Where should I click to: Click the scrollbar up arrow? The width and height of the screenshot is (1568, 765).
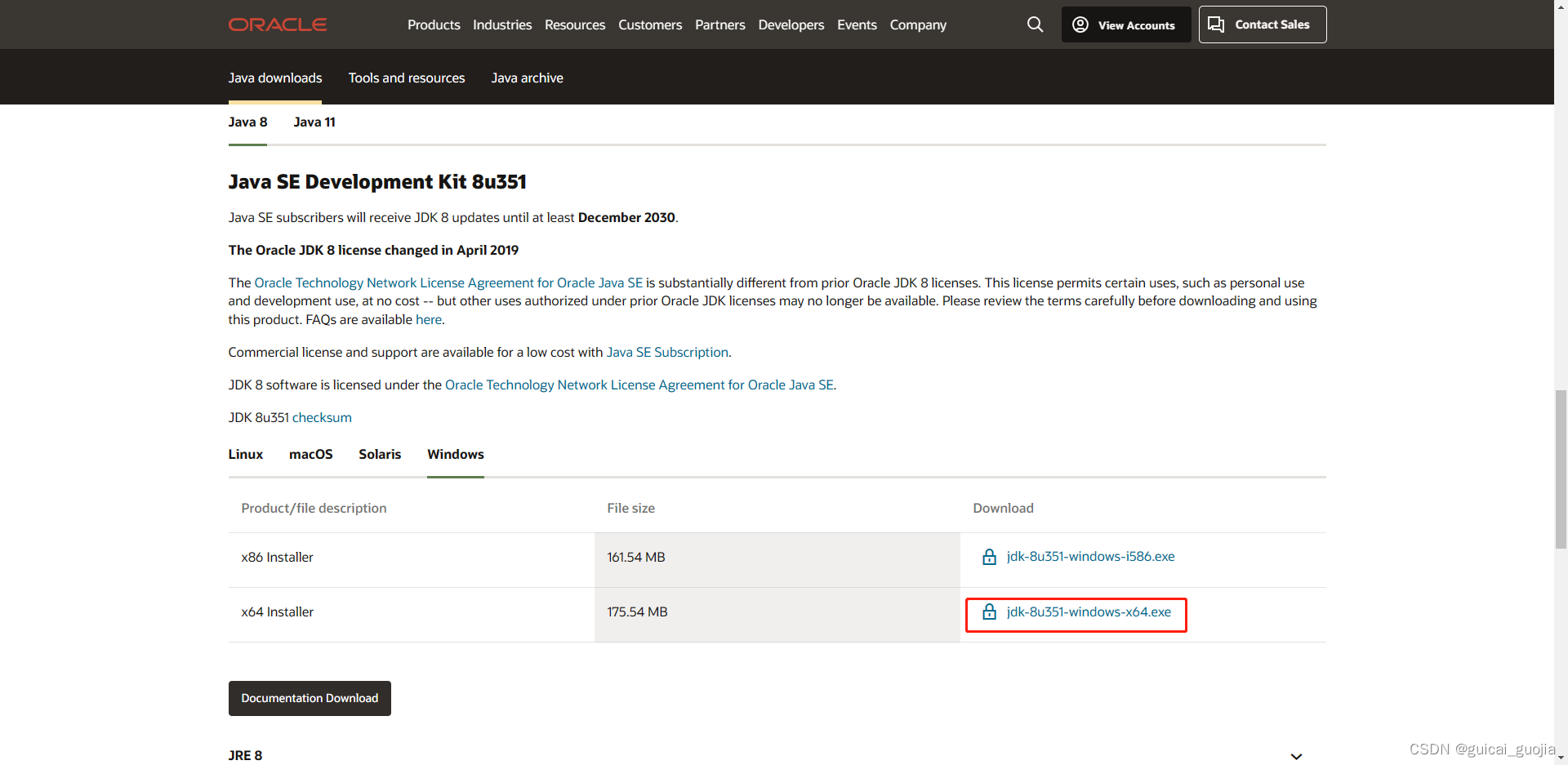1561,7
